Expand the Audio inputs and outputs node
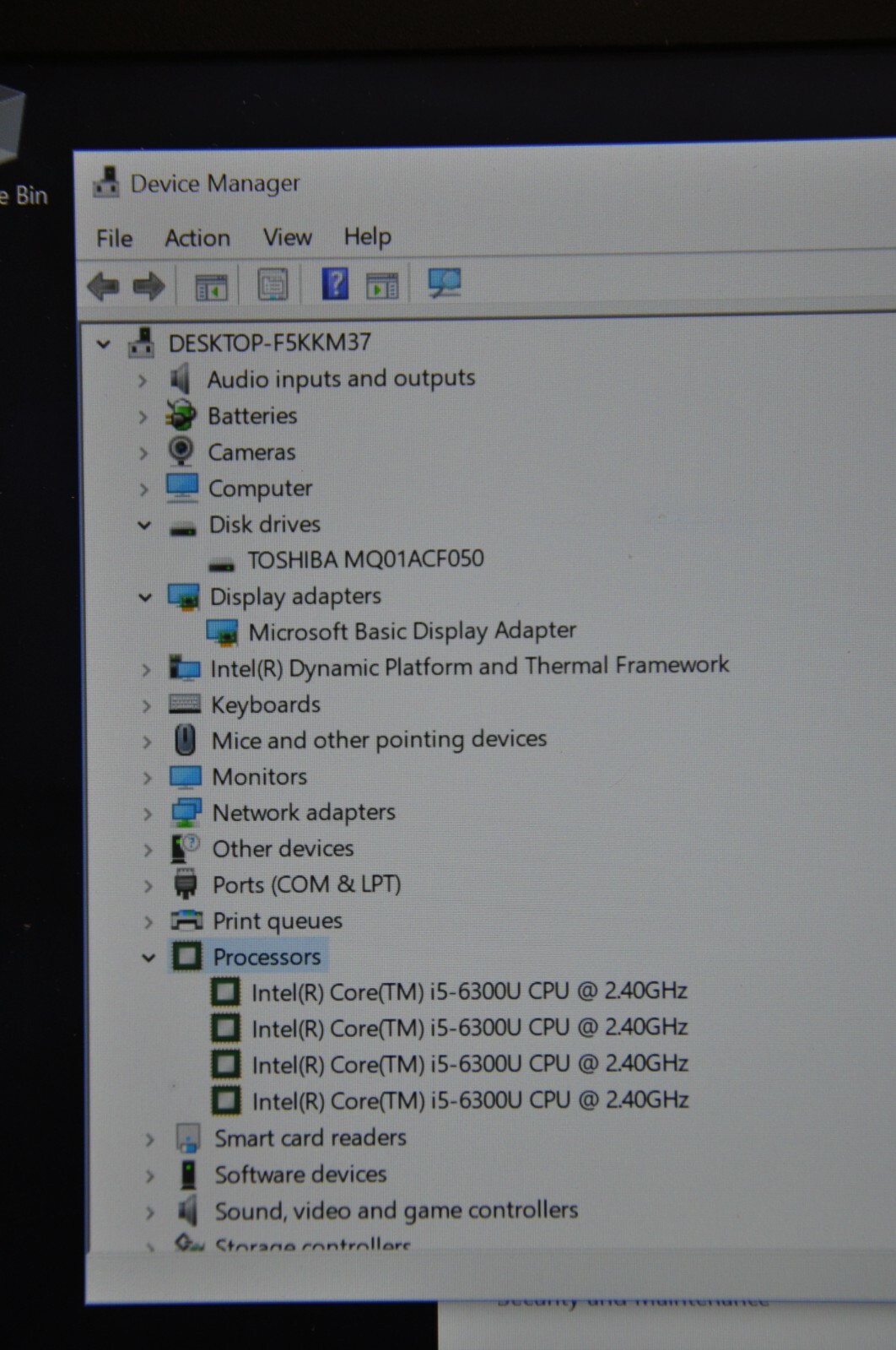Viewport: 896px width, 1350px height. [143, 381]
